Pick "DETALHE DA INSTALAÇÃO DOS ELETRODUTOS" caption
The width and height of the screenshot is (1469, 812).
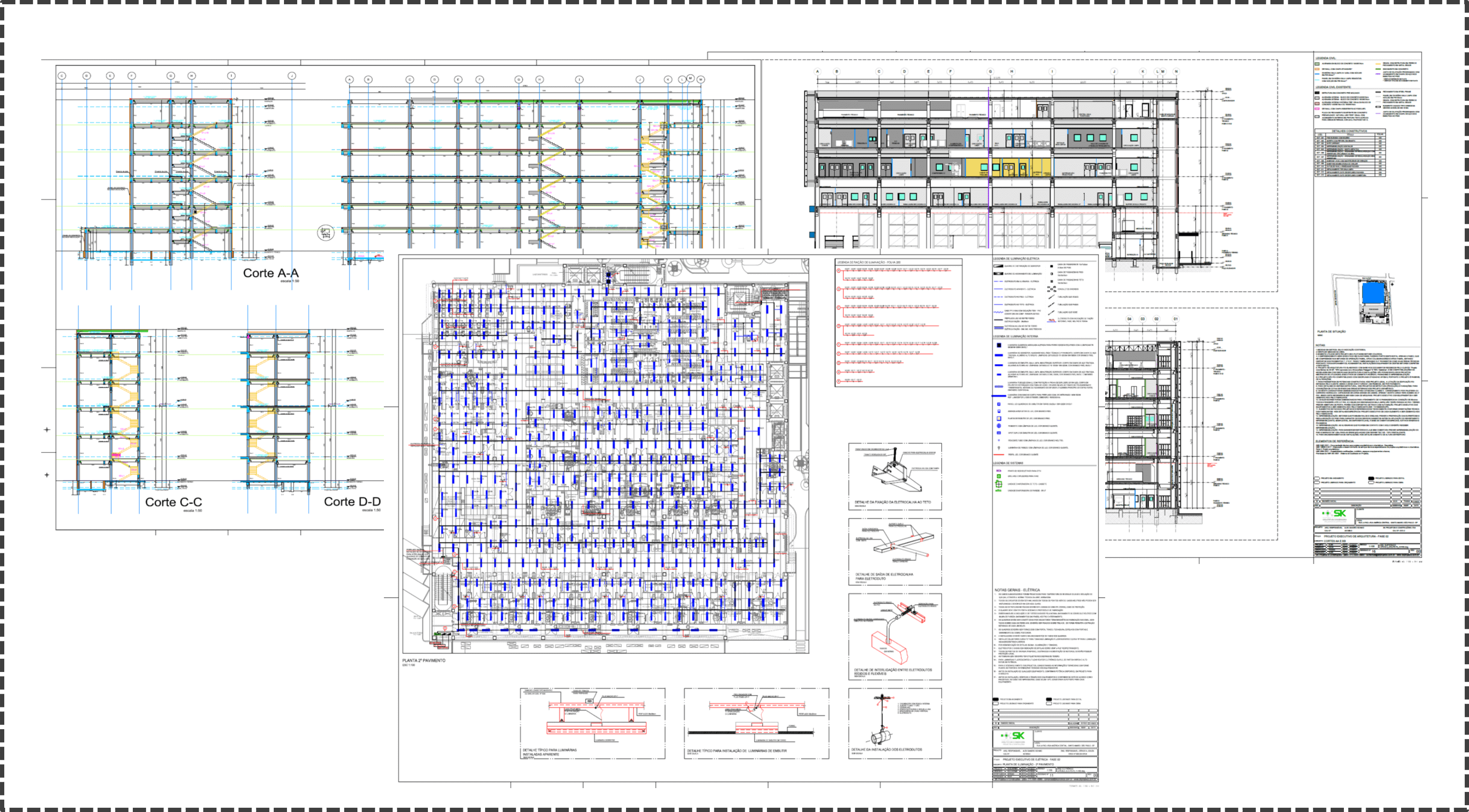click(887, 749)
